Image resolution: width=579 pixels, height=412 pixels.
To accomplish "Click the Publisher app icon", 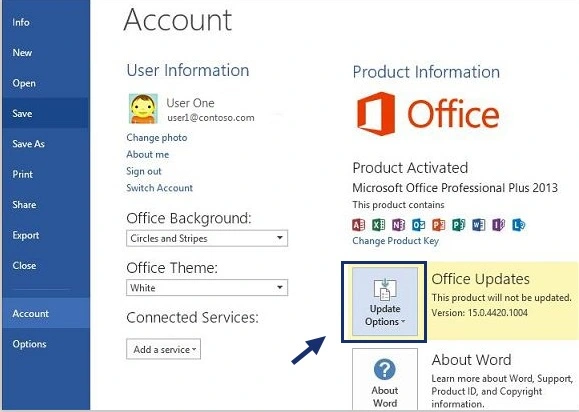I will pyautogui.click(x=458, y=224).
